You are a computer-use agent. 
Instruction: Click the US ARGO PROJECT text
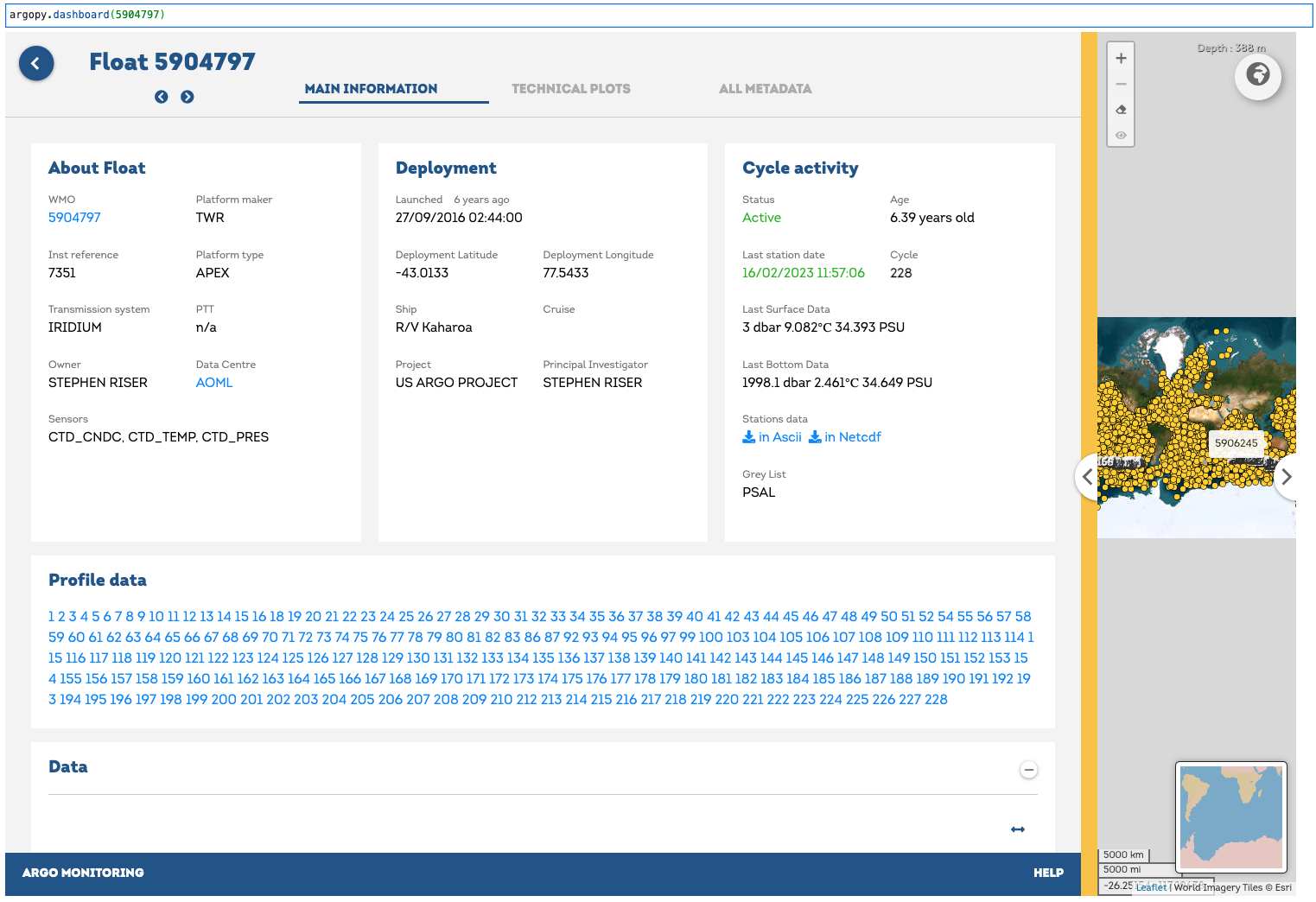[x=456, y=383]
